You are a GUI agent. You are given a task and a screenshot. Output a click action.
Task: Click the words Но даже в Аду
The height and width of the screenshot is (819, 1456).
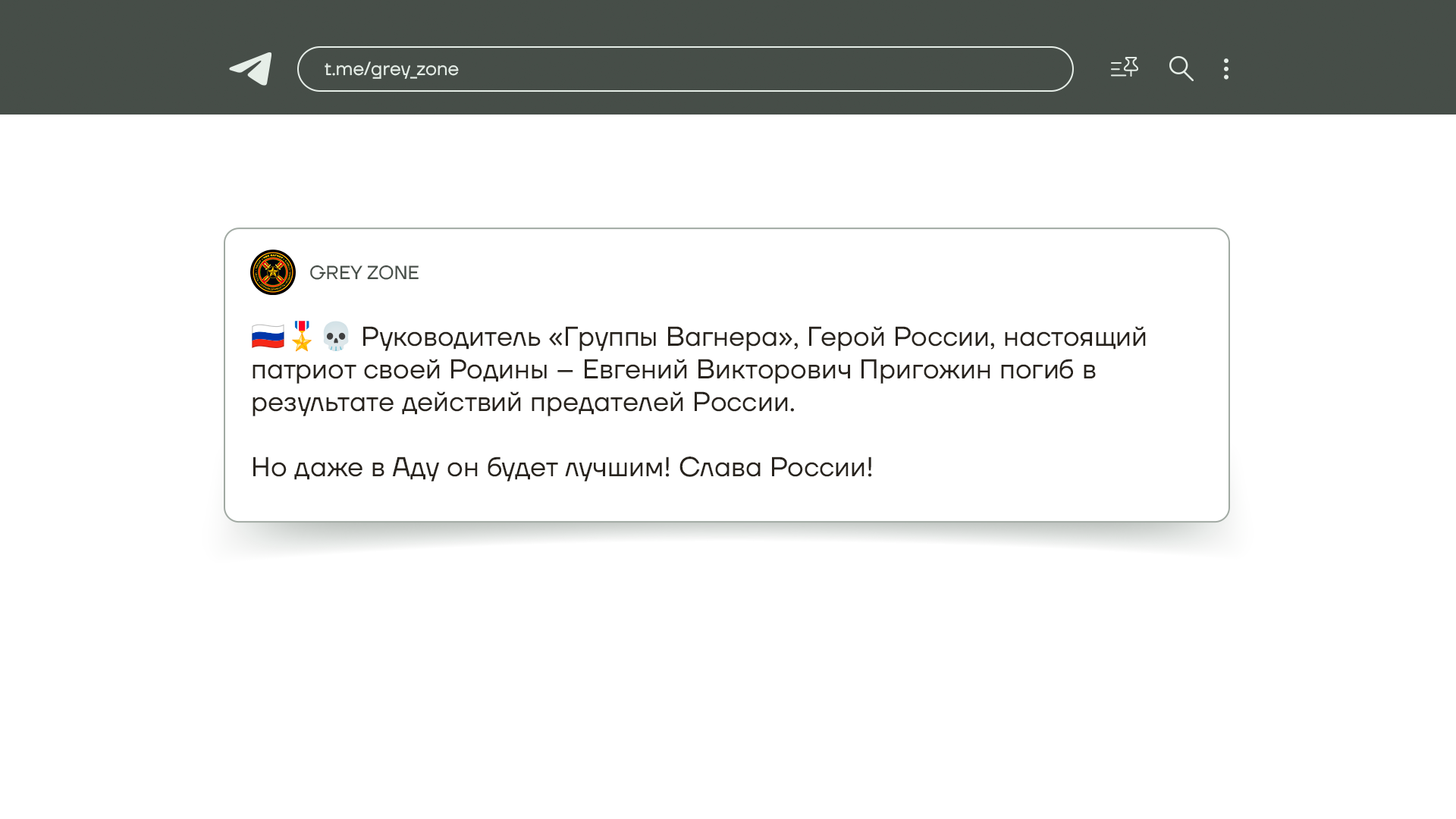(345, 468)
